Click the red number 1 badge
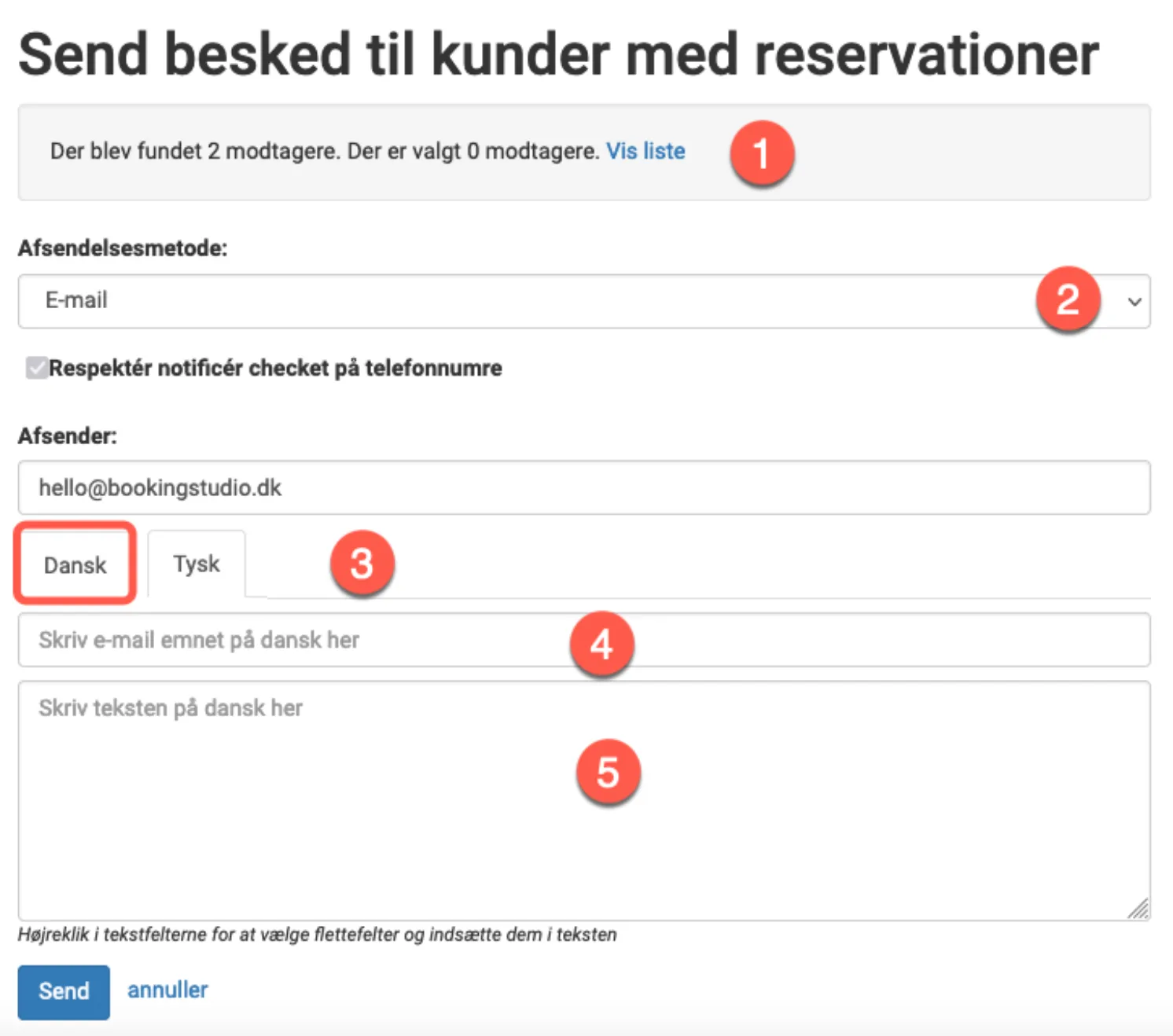The image size is (1173, 1036). tap(761, 153)
